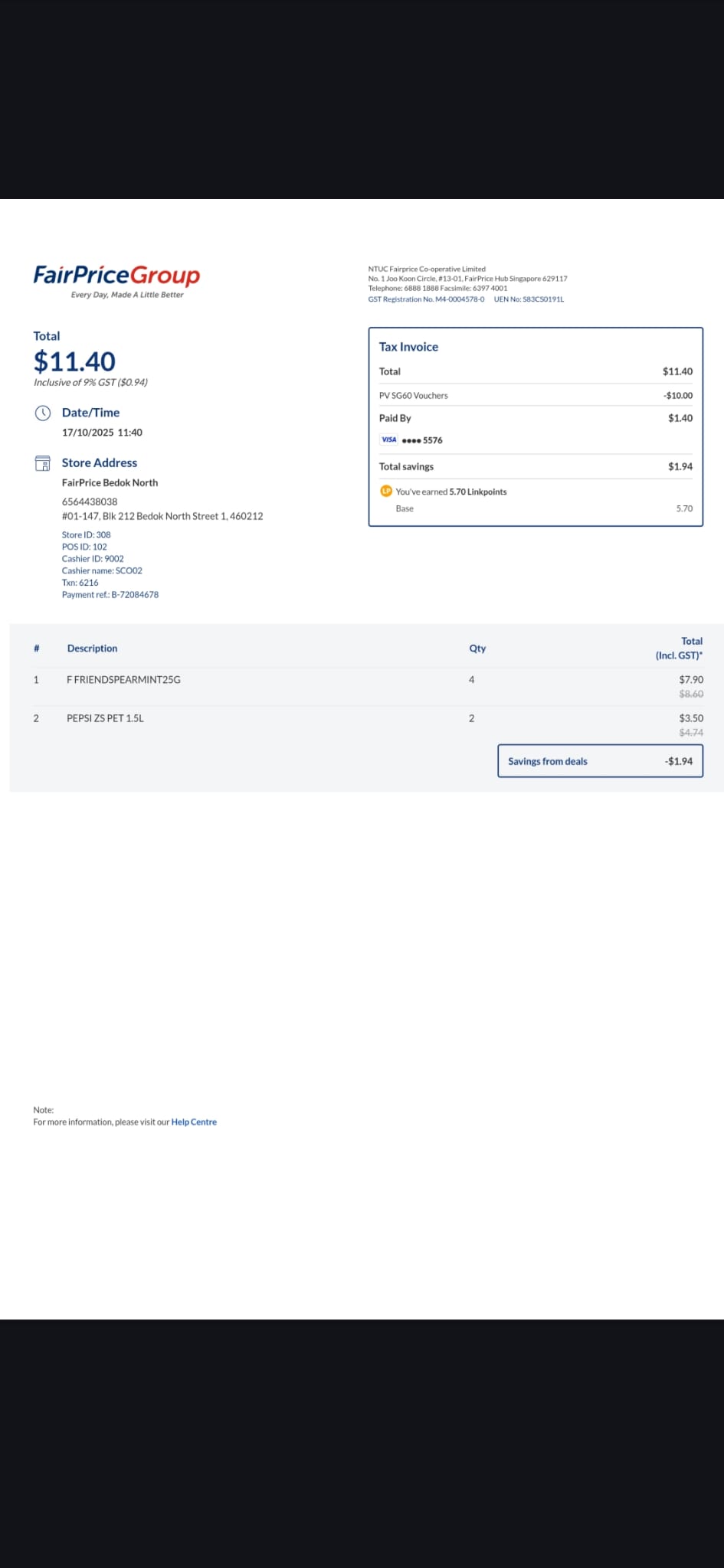
Task: Click the Total (Incl. GST) column header
Action: point(679,648)
